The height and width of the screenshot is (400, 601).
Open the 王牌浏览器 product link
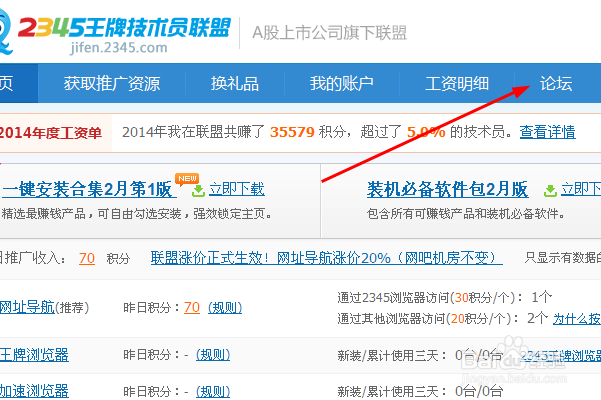(x=34, y=355)
